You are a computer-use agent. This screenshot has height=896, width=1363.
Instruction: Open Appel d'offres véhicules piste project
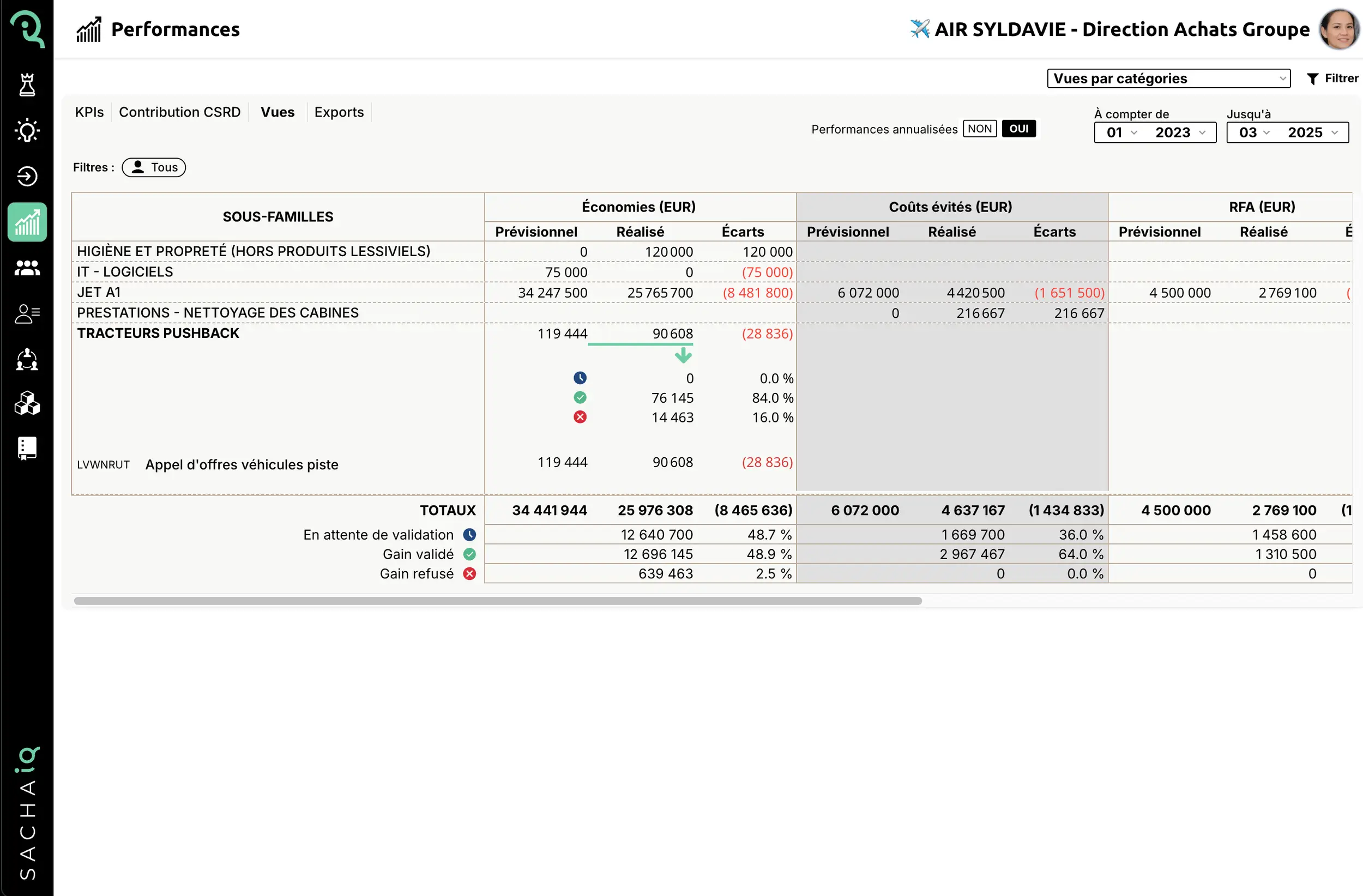tap(241, 464)
